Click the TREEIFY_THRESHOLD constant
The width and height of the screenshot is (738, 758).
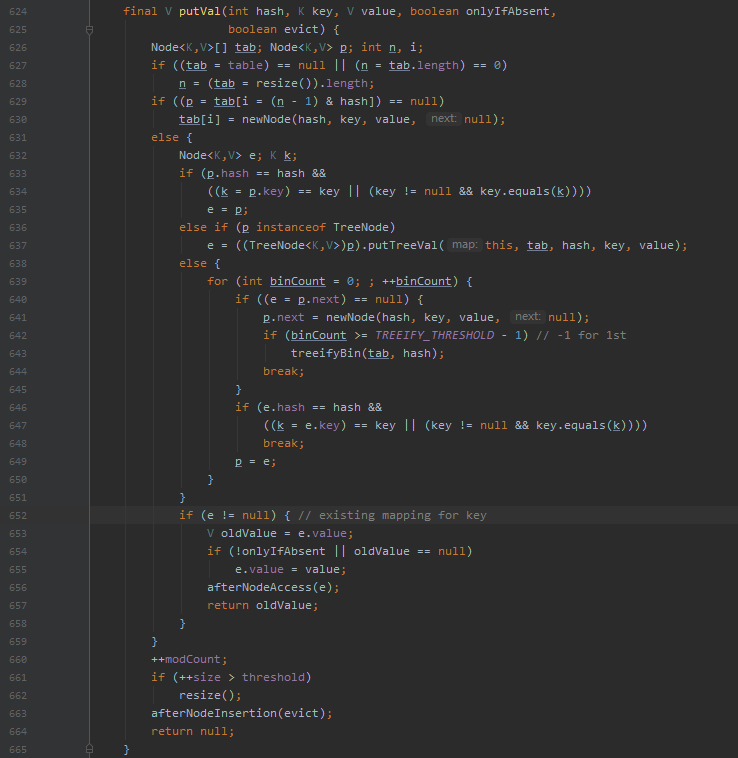point(434,335)
